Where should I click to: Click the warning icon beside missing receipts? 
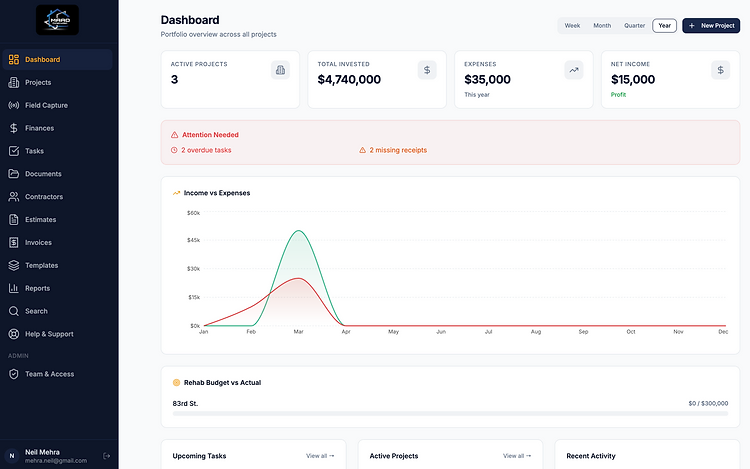[x=363, y=150]
